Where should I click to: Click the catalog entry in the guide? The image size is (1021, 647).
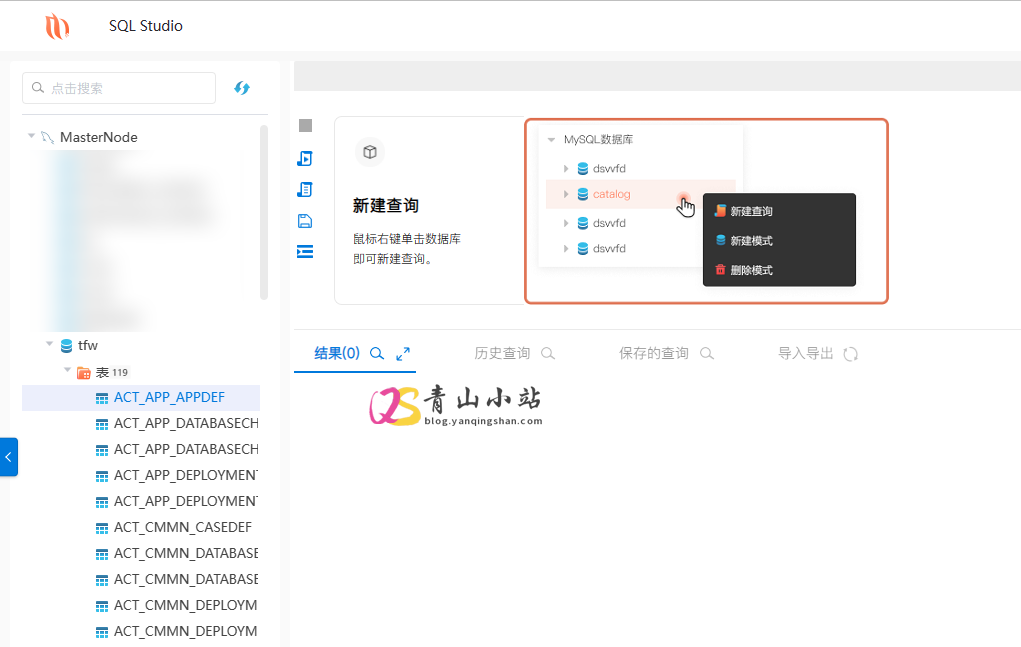coord(611,194)
